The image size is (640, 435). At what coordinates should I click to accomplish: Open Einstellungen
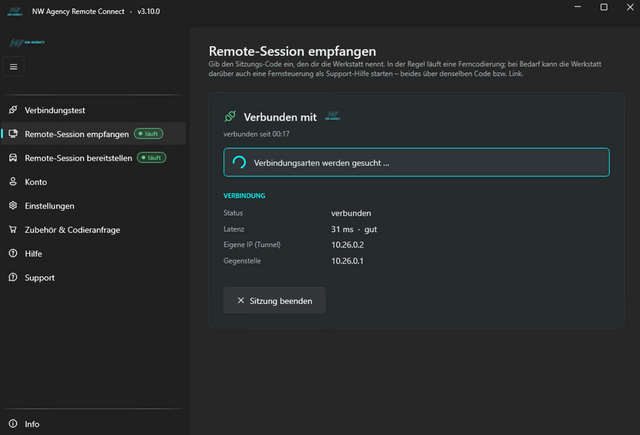[x=93, y=206]
